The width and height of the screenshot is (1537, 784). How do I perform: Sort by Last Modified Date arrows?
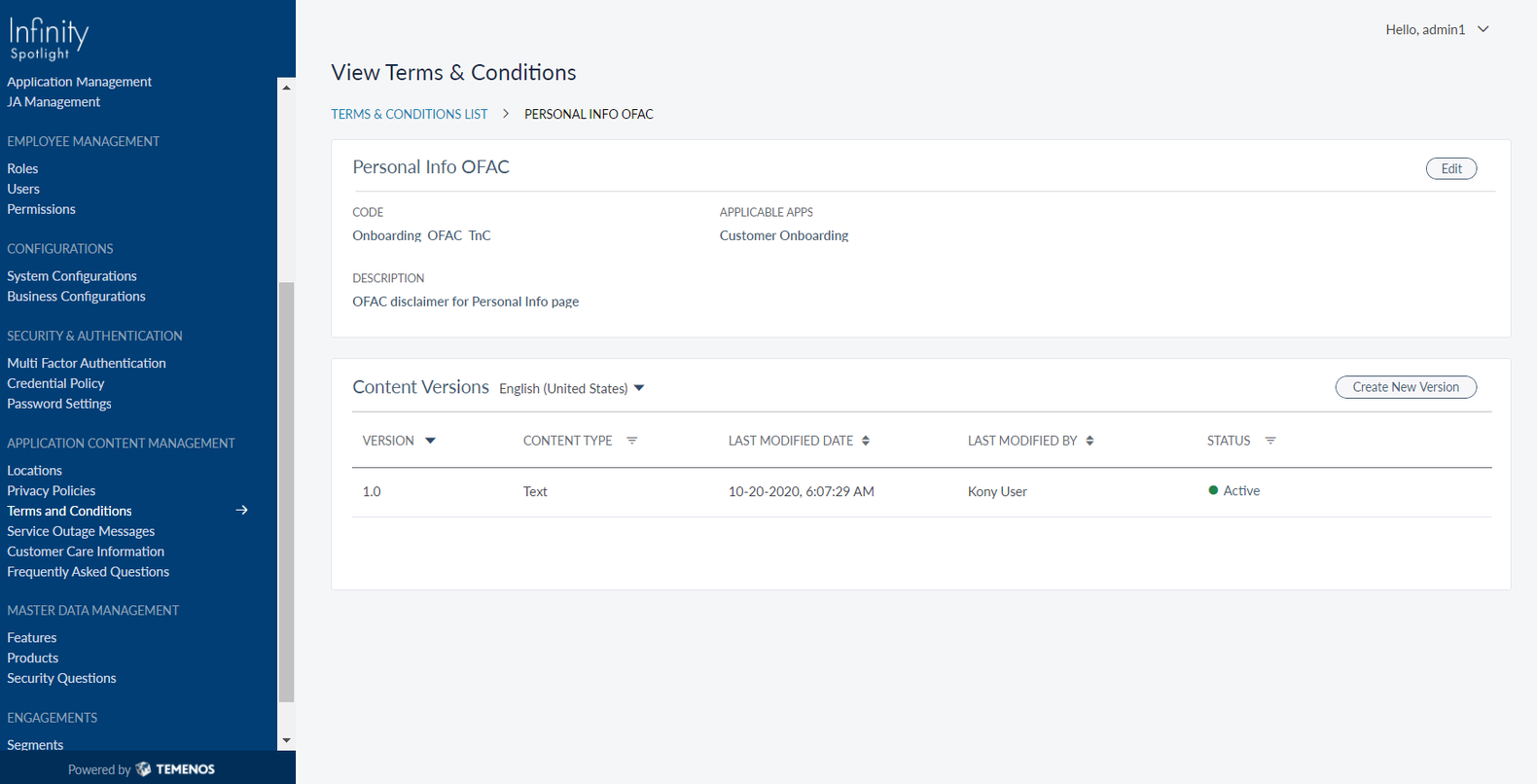coord(865,441)
